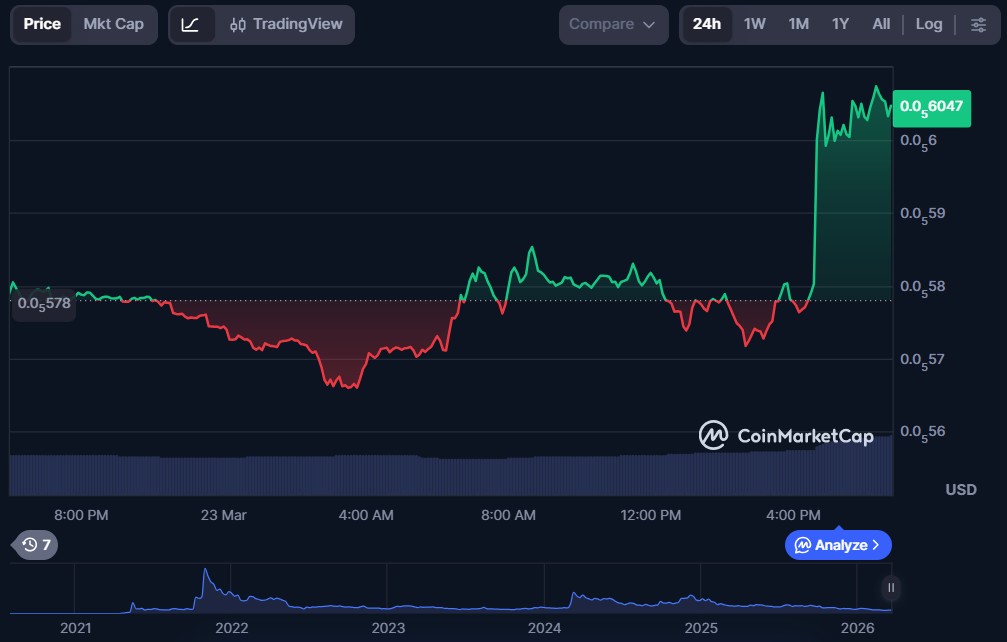
Task: Switch to 1W time range
Action: point(754,24)
